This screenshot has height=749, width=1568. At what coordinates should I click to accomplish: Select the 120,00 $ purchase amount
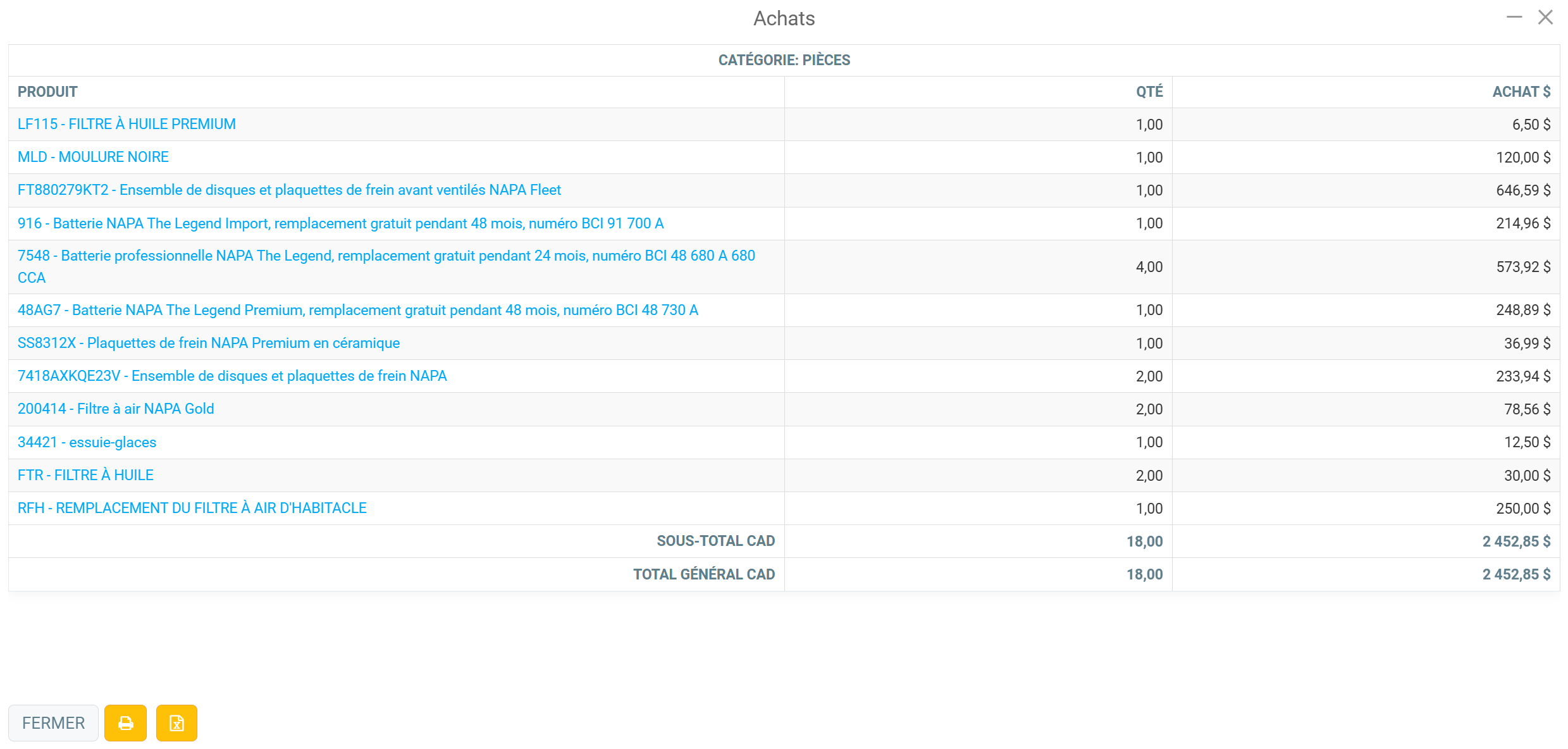pyautogui.click(x=1523, y=158)
